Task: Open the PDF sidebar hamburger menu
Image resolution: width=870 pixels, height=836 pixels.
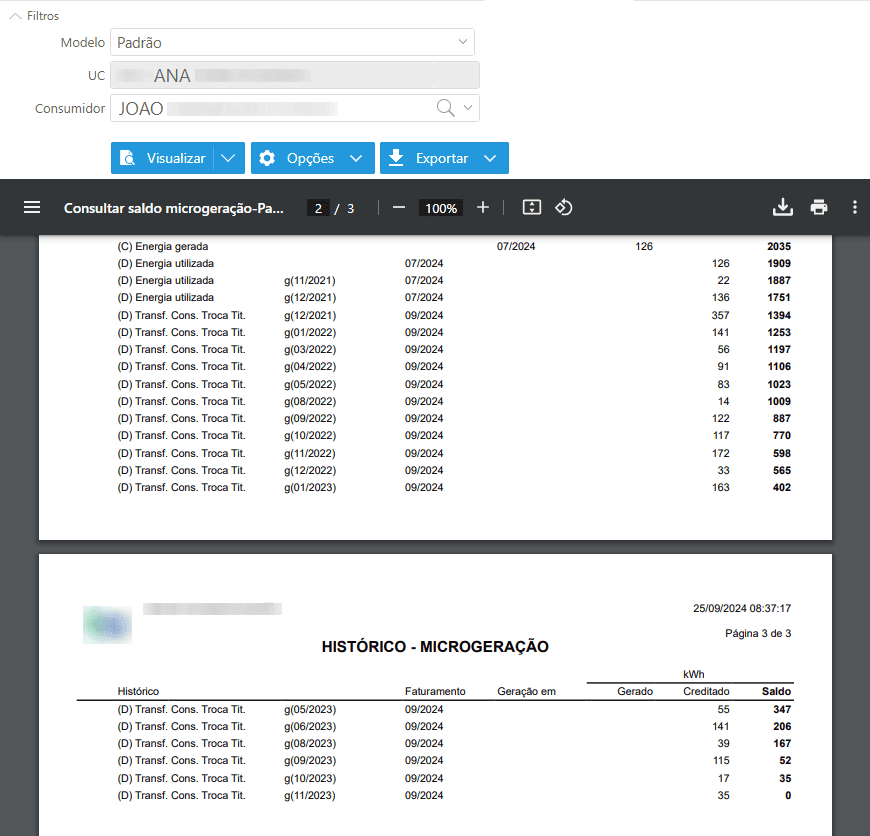Action: click(32, 208)
